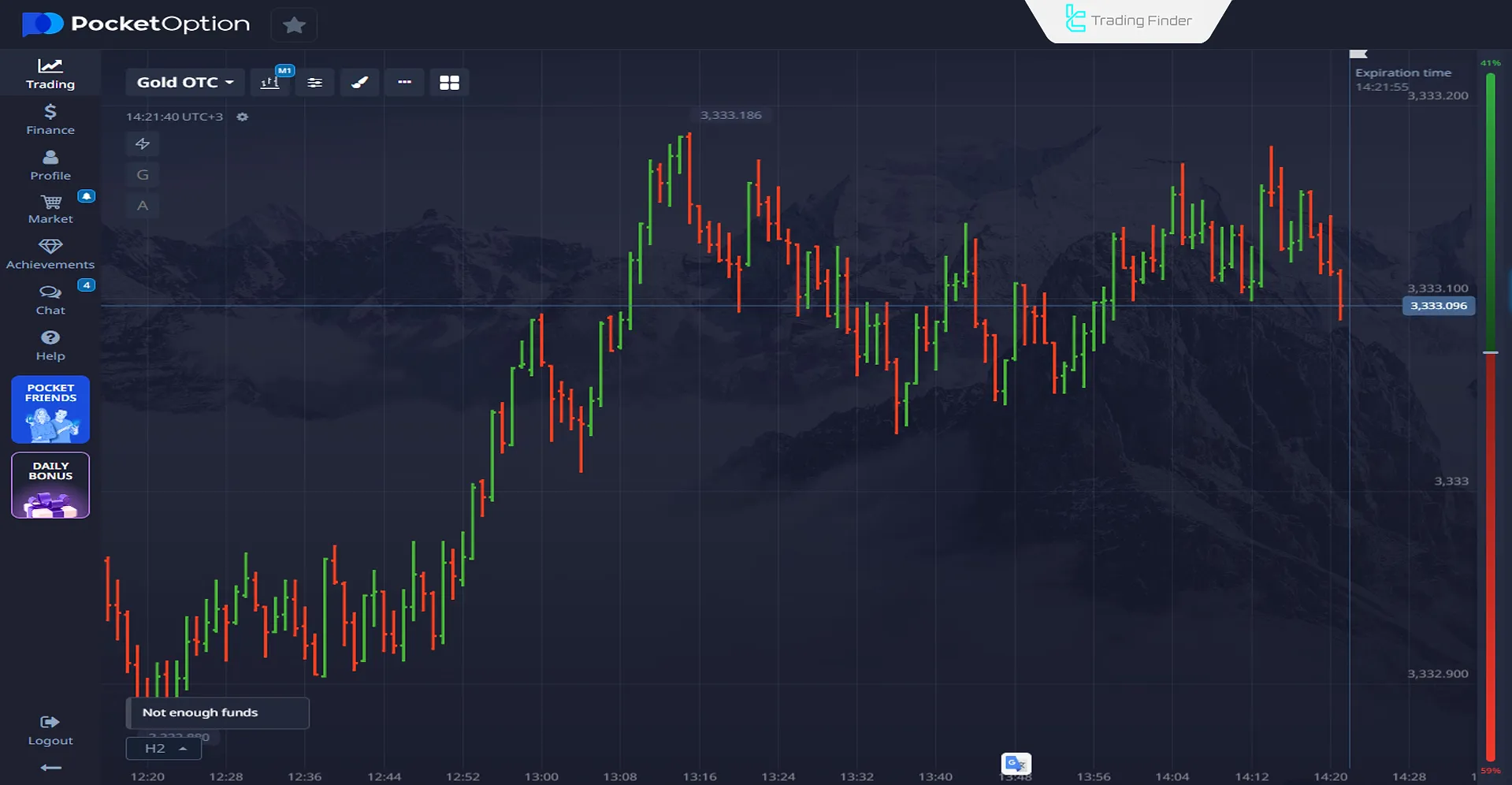Open the Daily Bonus banner
The image size is (1512, 785).
tap(50, 486)
